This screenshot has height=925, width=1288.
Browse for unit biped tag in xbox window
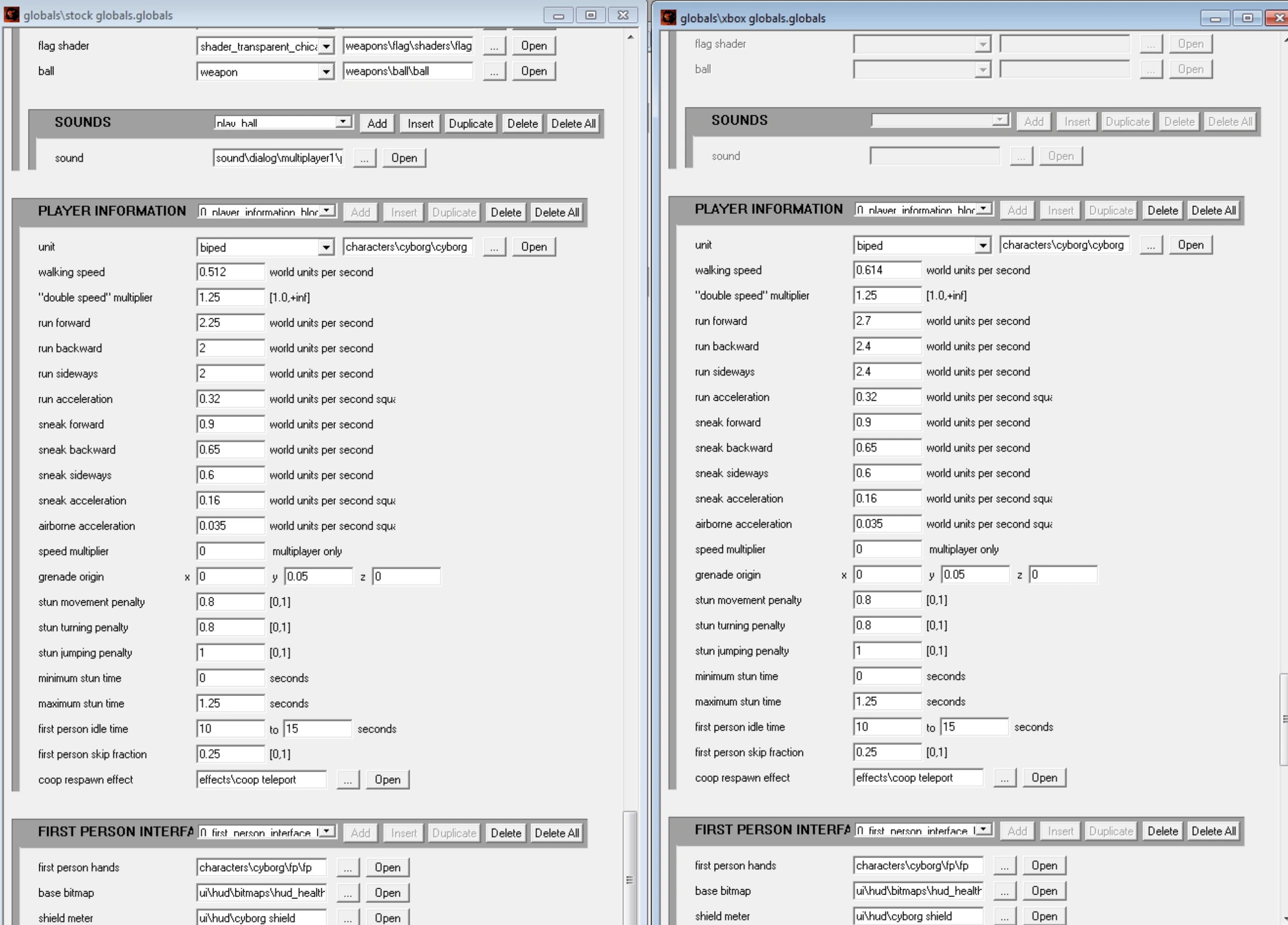[1151, 245]
